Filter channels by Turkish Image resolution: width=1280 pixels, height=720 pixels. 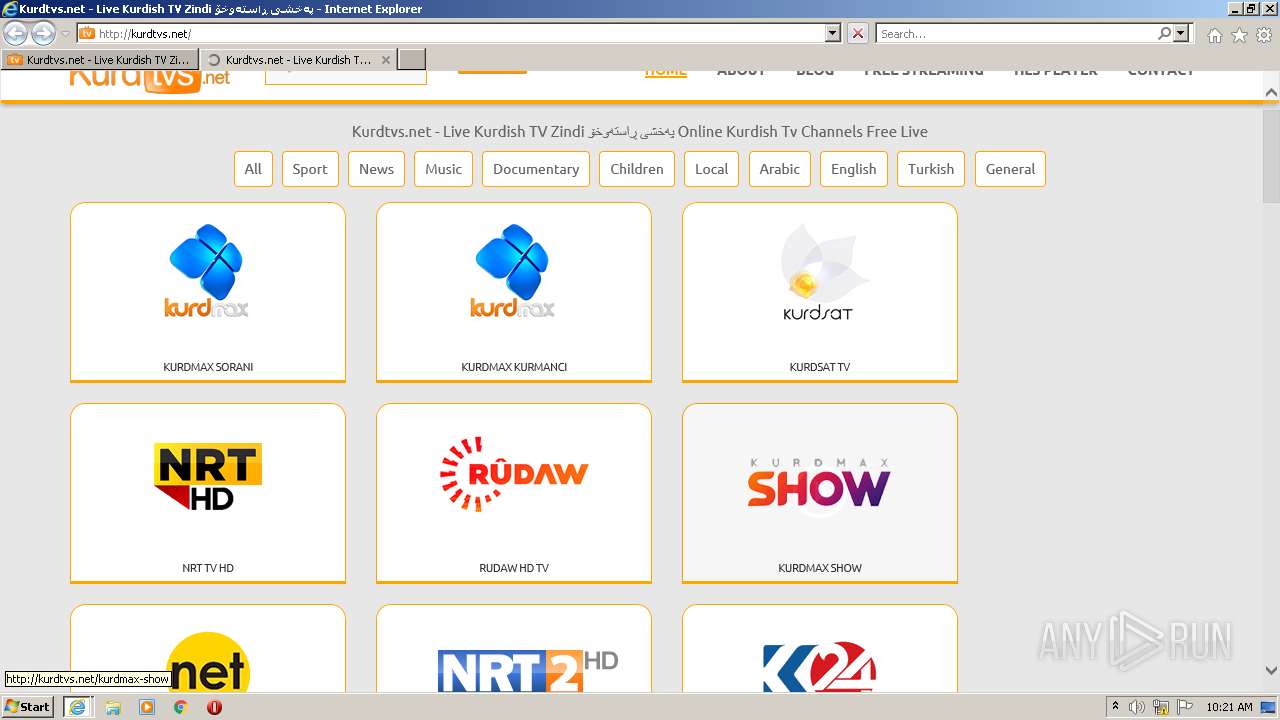coord(931,169)
